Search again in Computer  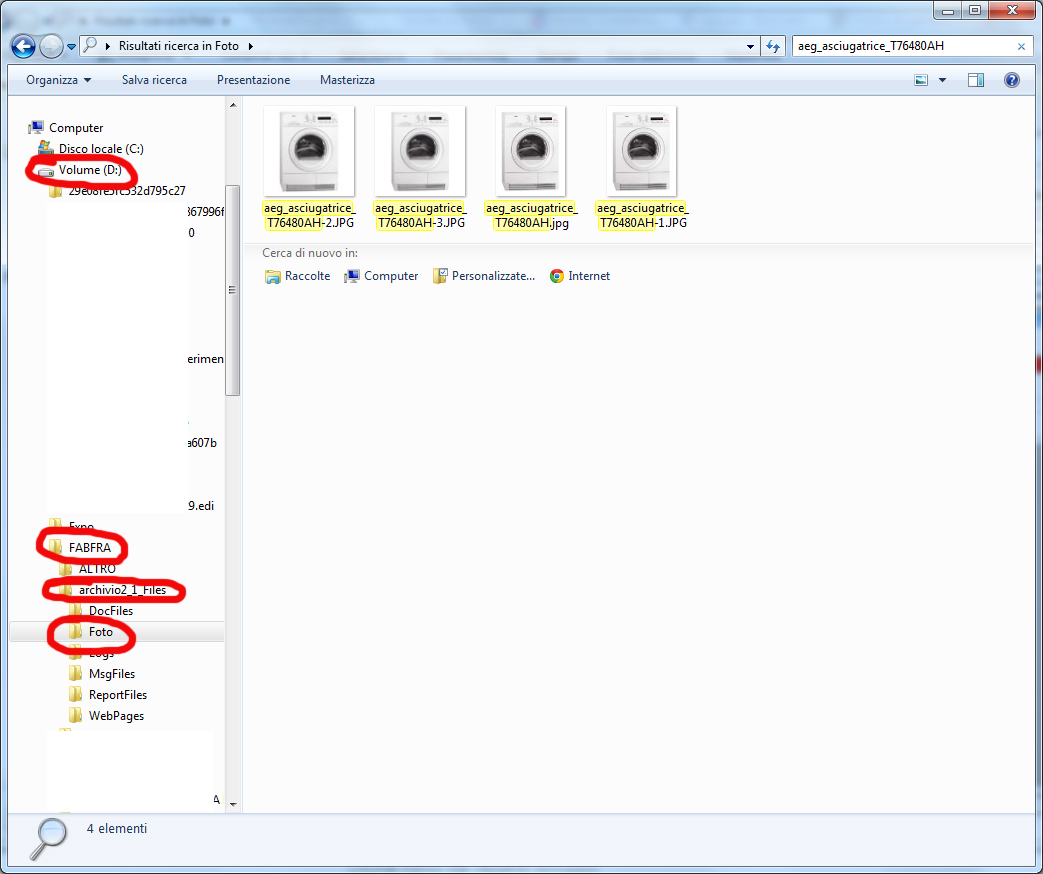click(381, 276)
